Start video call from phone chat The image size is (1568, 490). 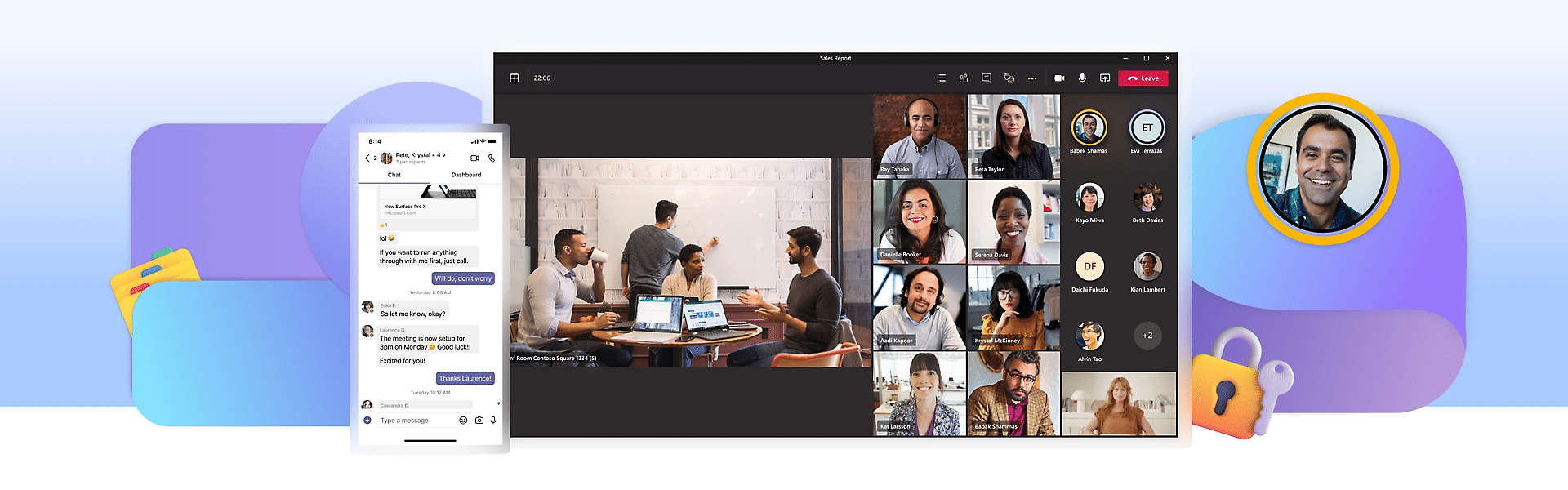[x=474, y=158]
